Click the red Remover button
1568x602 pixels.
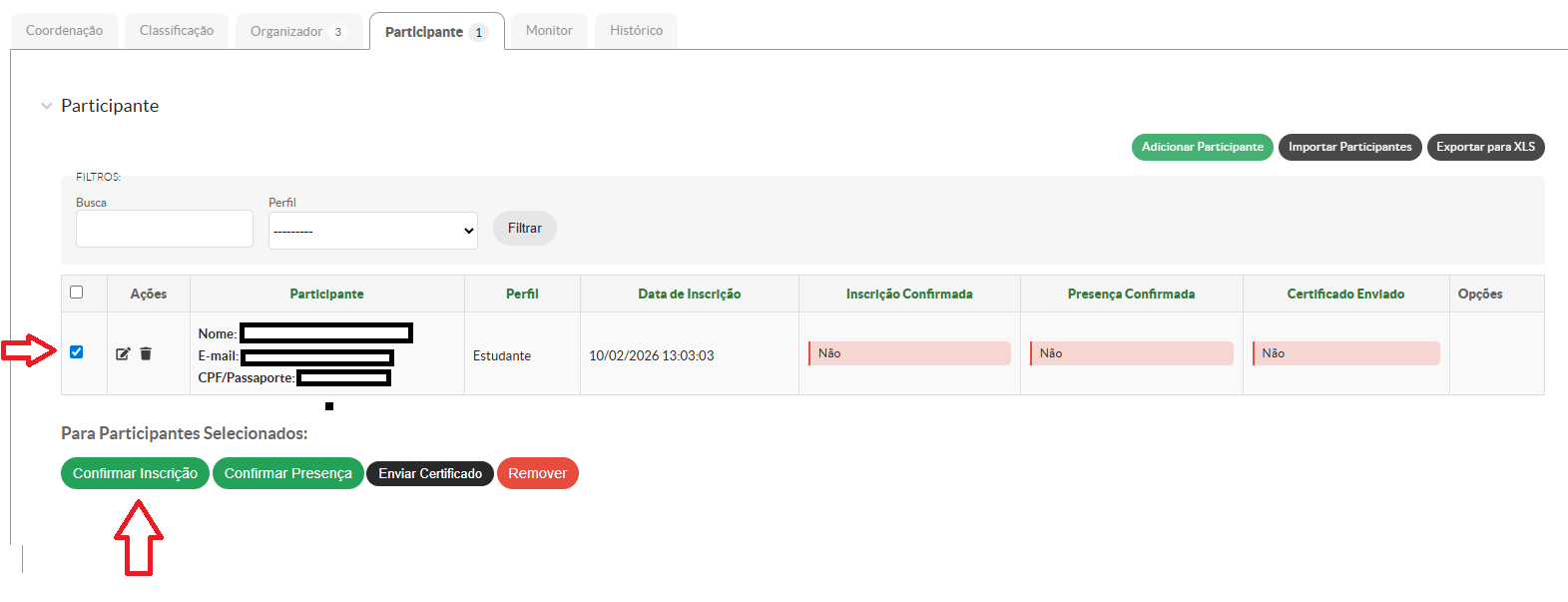pyautogui.click(x=537, y=473)
